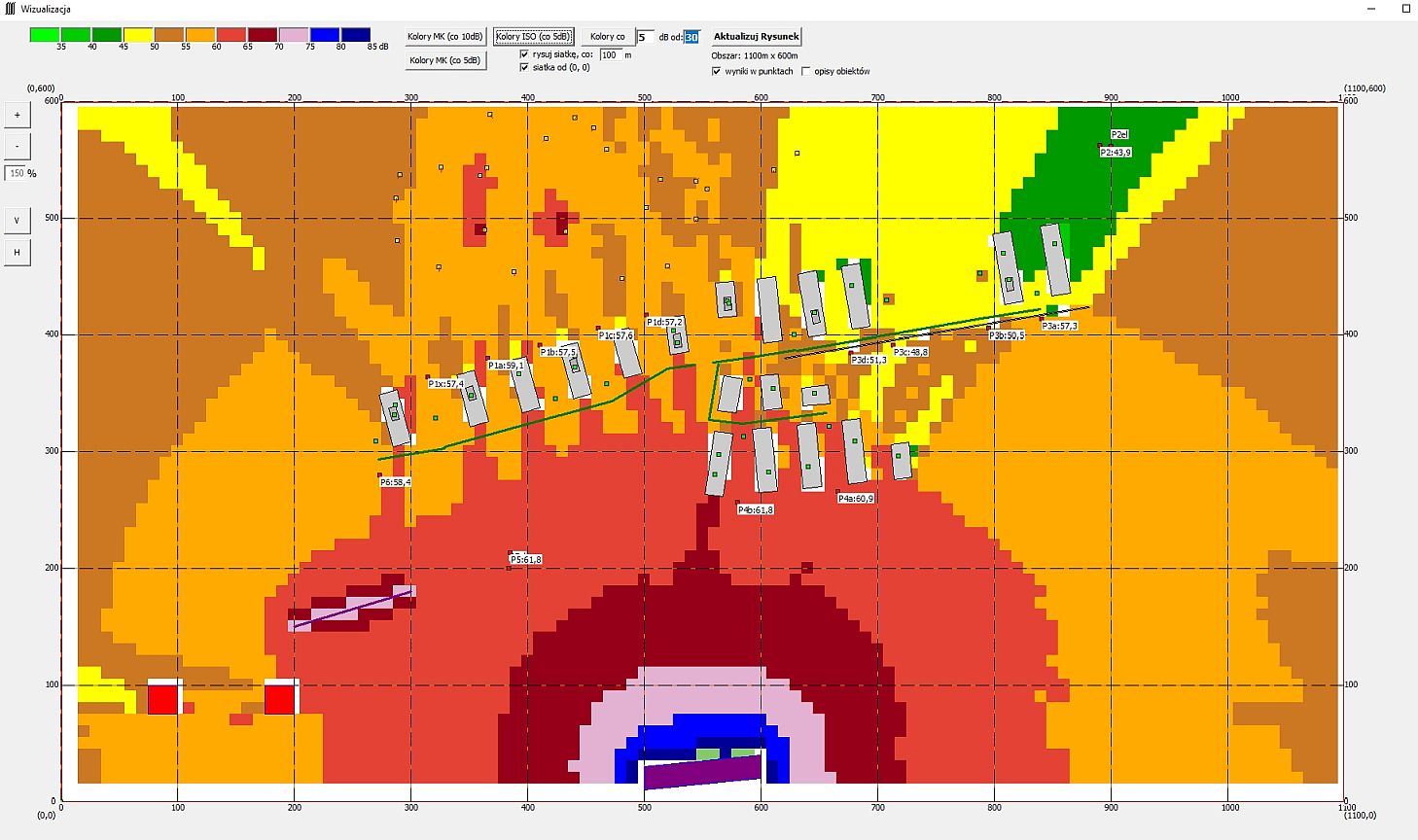The image size is (1418, 840).
Task: Click the minus zoom-out button
Action: point(18,147)
